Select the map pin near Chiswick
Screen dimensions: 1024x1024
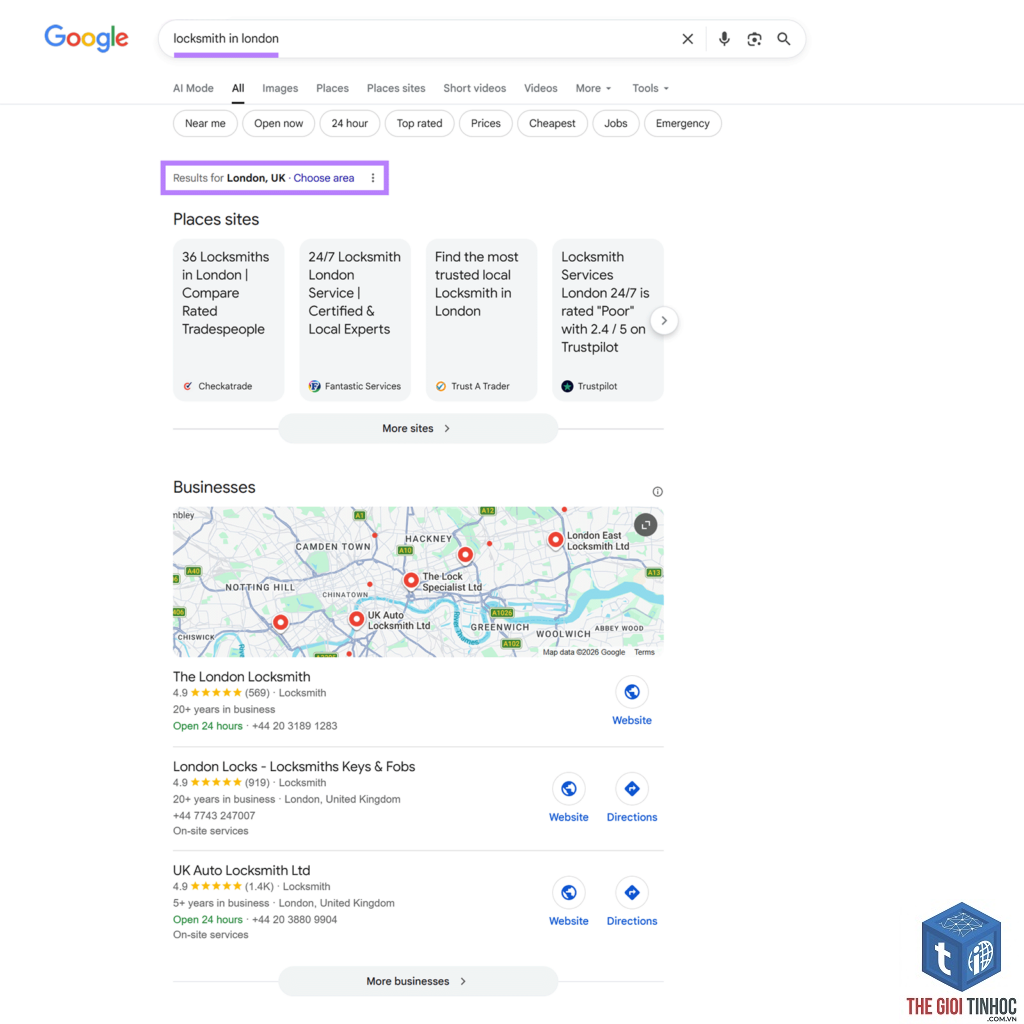pyautogui.click(x=280, y=622)
